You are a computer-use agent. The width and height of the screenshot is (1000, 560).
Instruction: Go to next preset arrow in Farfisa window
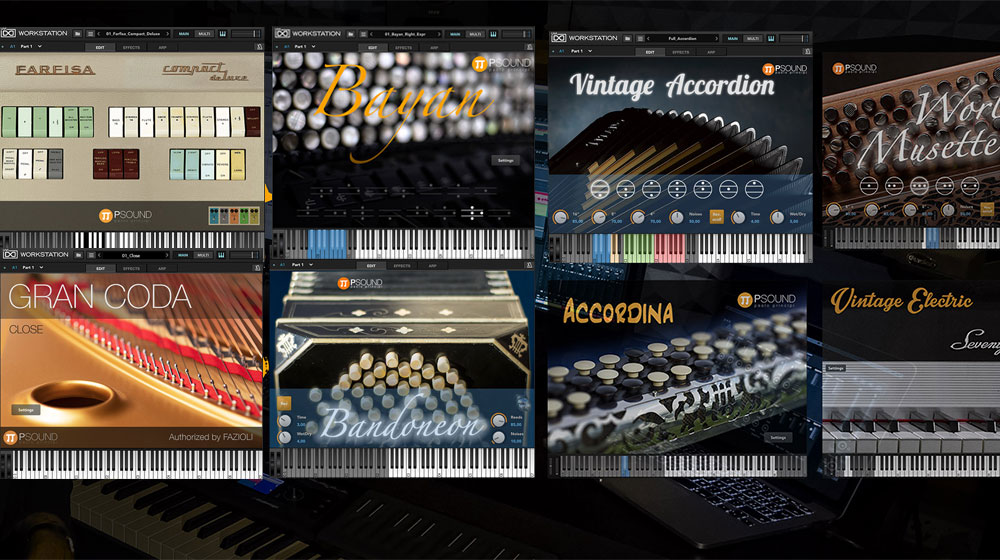[x=168, y=34]
